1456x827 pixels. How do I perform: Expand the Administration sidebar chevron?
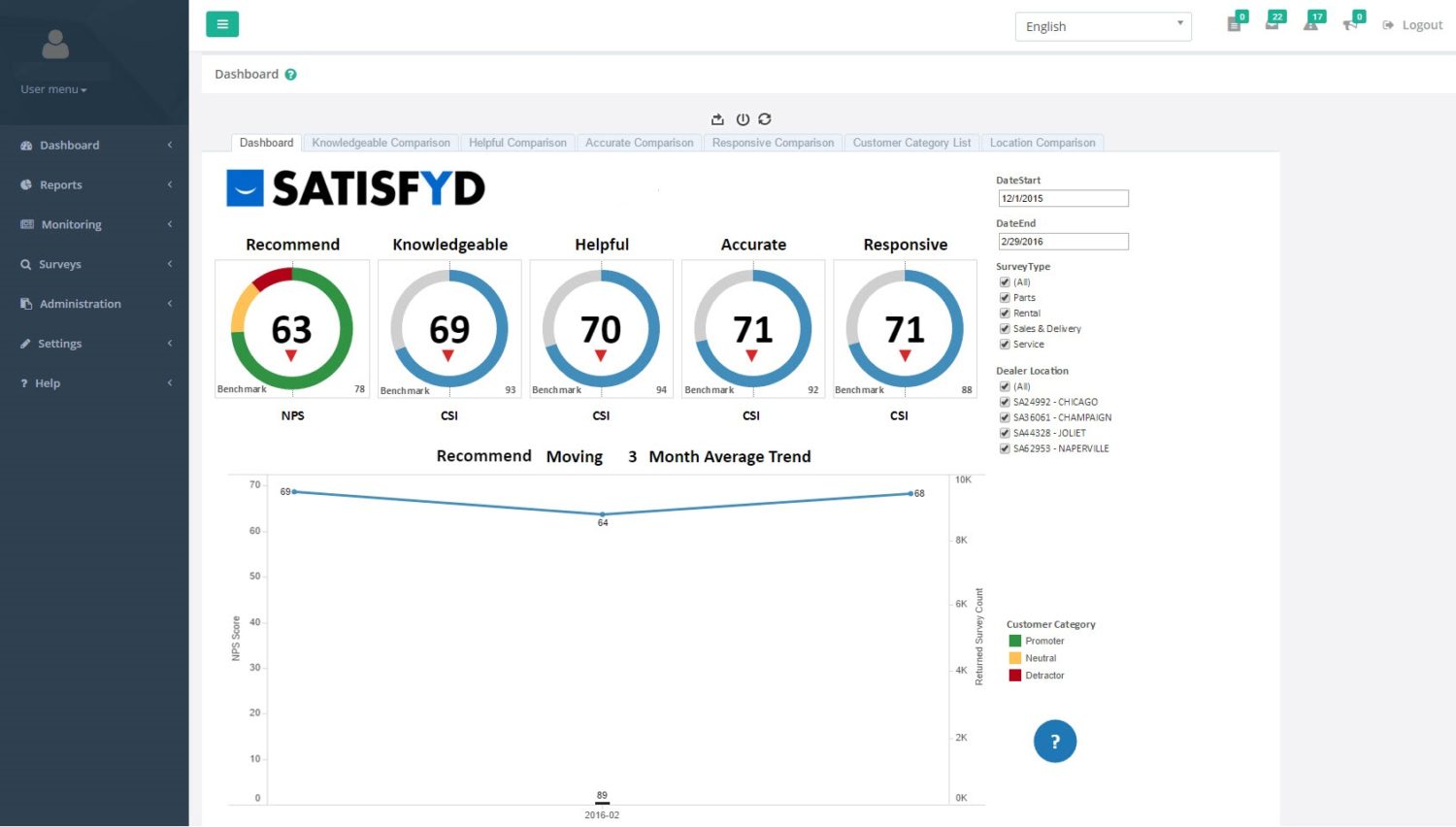[170, 304]
